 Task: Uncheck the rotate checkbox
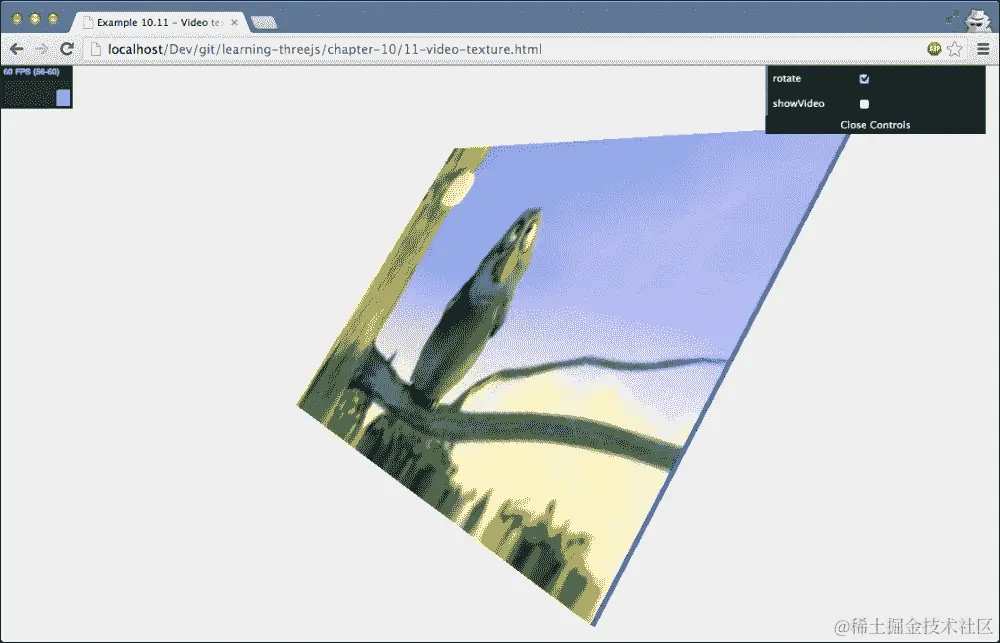click(x=864, y=79)
